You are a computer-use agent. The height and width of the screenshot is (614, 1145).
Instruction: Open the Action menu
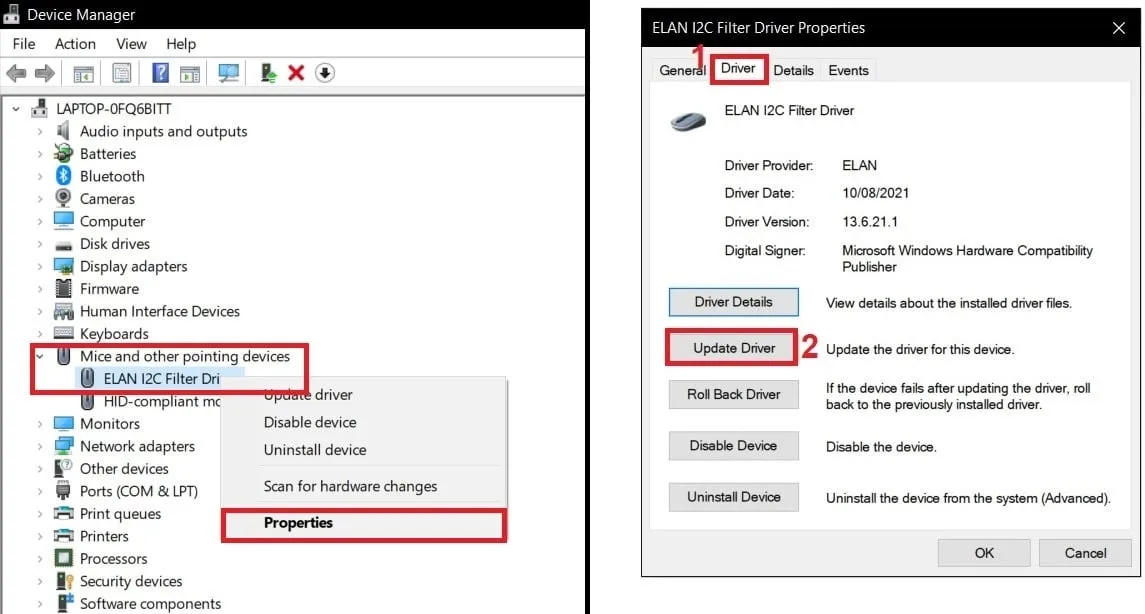tap(75, 44)
